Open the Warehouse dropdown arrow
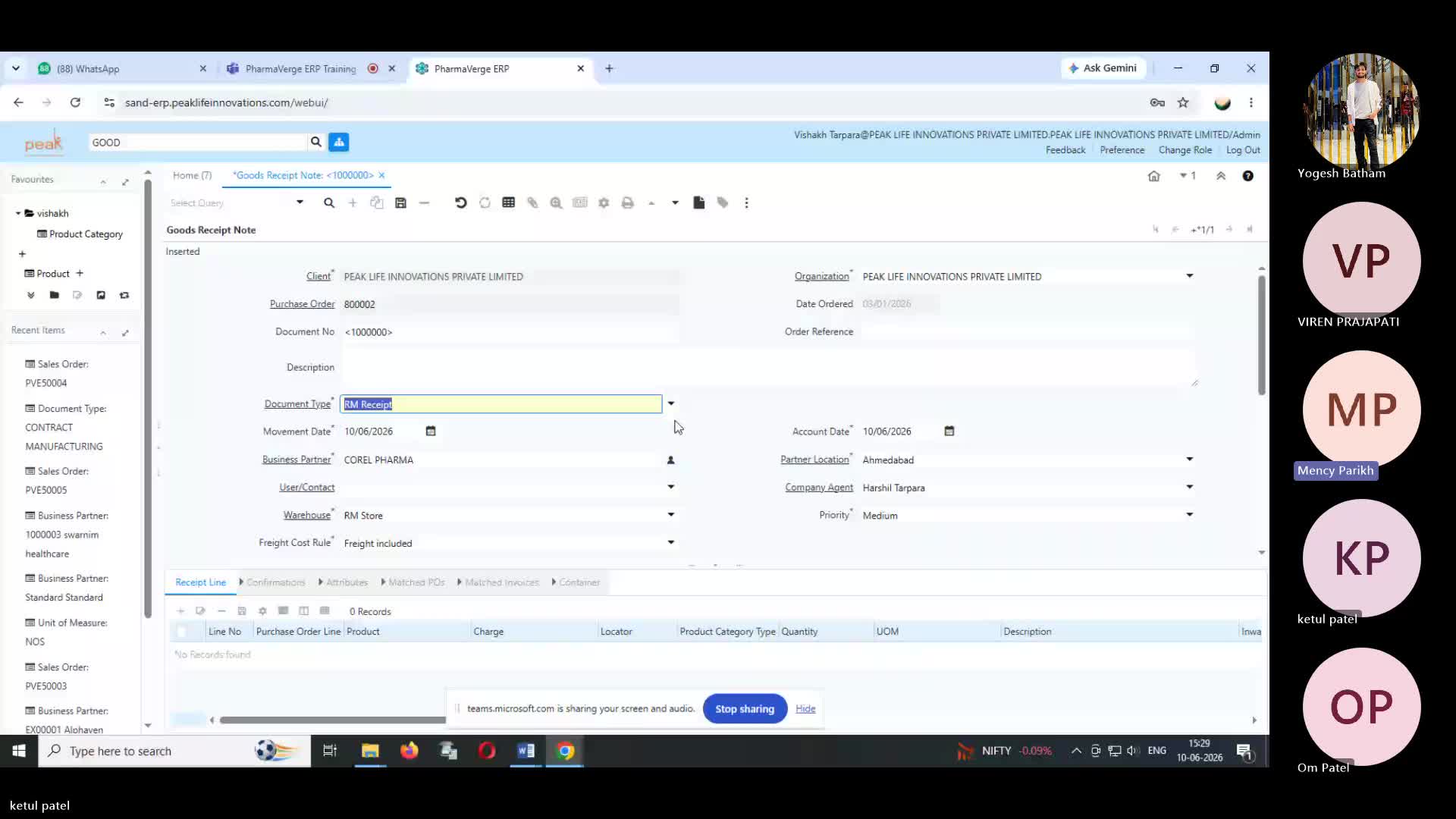The image size is (1456, 819). [x=671, y=515]
